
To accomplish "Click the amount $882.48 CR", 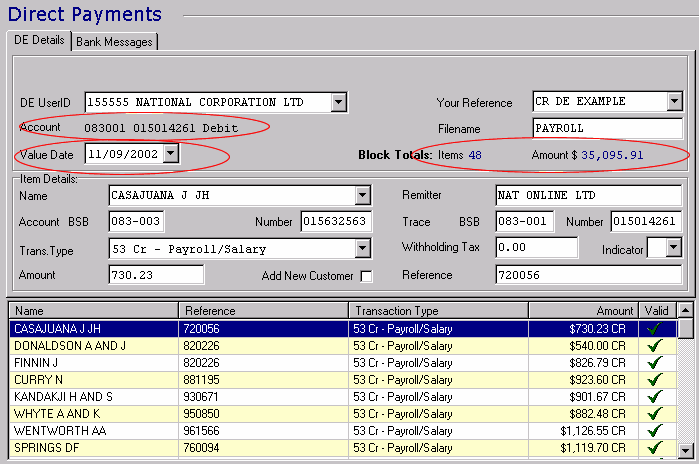I will [597, 414].
